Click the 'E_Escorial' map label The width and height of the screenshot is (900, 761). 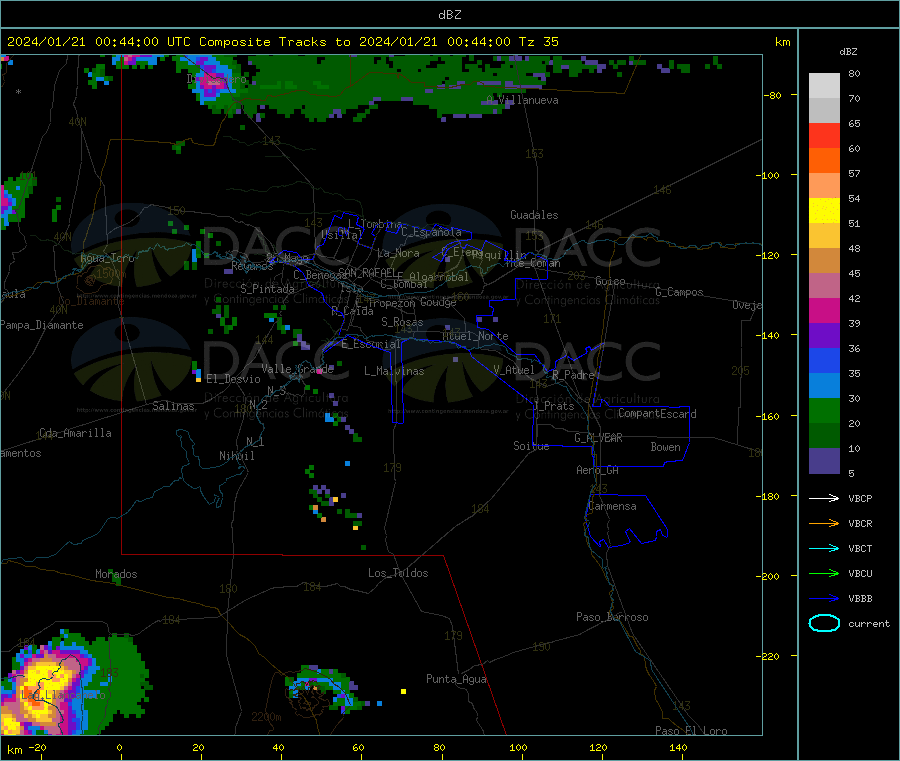[371, 344]
